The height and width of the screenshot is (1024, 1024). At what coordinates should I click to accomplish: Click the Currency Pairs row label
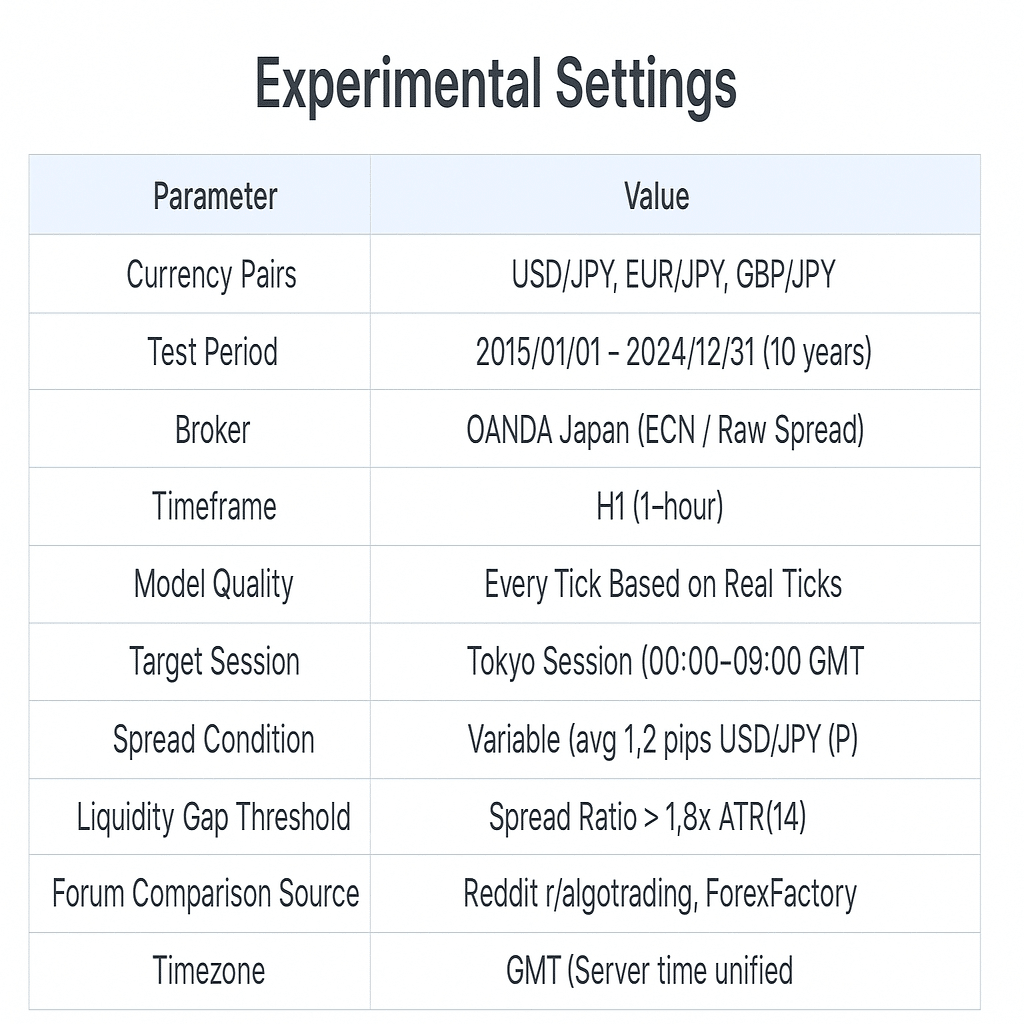(x=211, y=274)
